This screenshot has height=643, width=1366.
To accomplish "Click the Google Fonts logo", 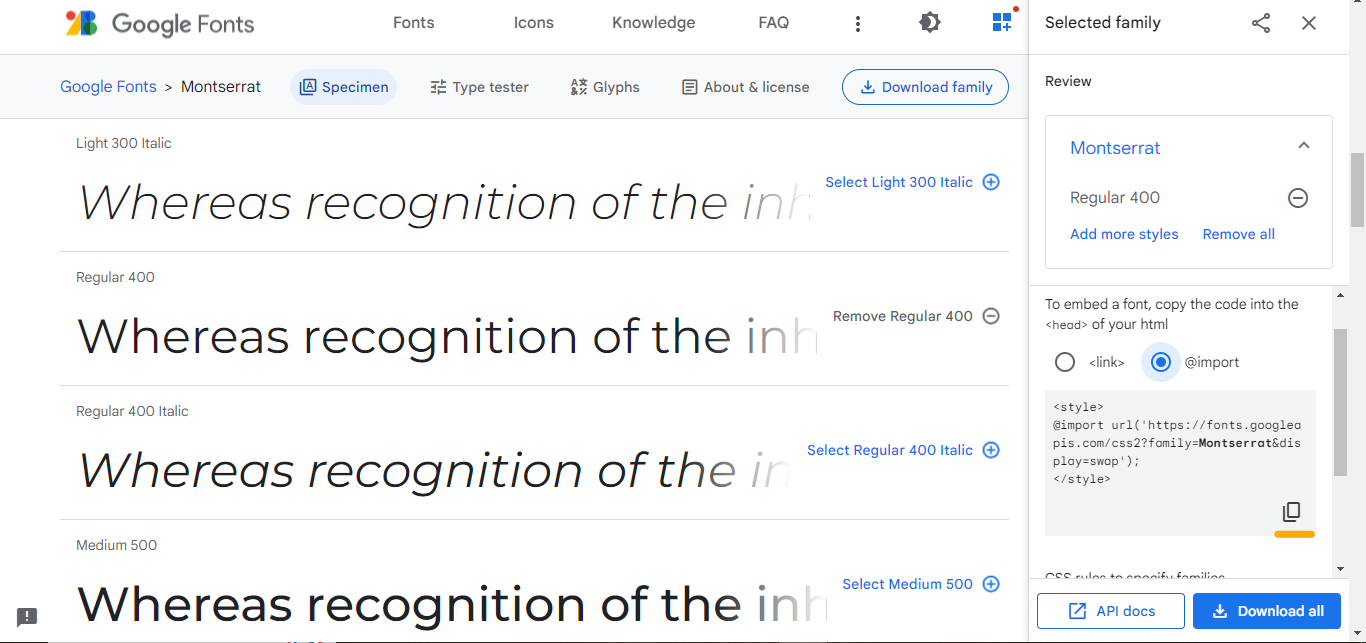I will coord(159,23).
